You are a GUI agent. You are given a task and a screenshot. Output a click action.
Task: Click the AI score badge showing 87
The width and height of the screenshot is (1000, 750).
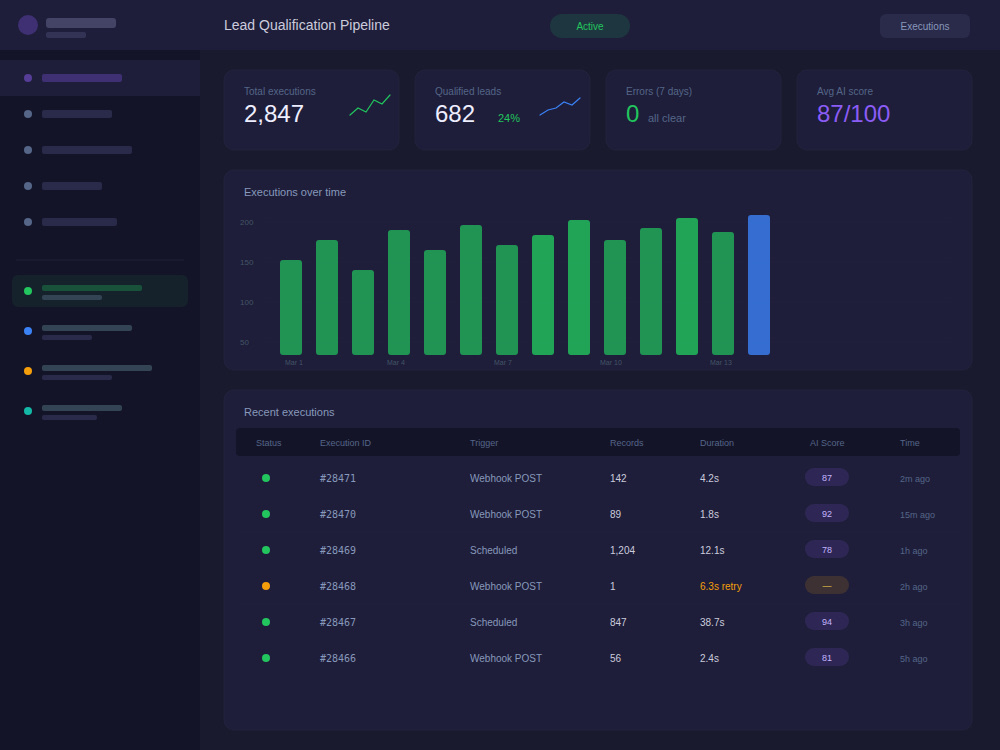tap(827, 478)
